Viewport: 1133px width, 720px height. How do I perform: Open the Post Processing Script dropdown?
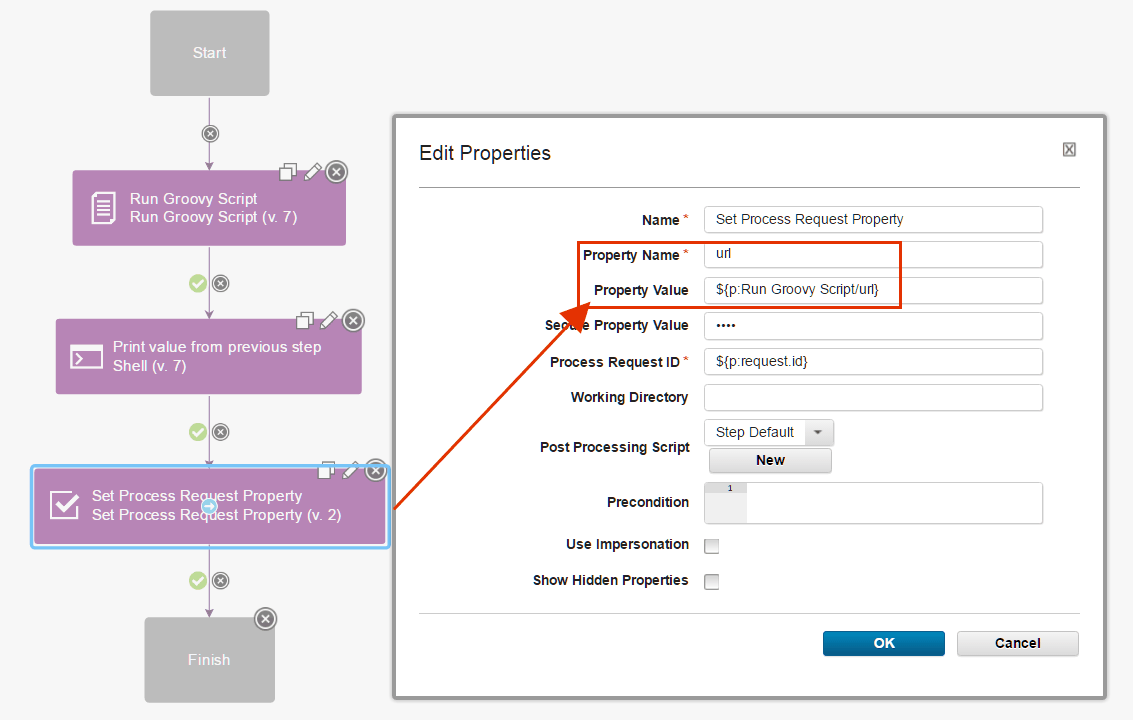[817, 432]
